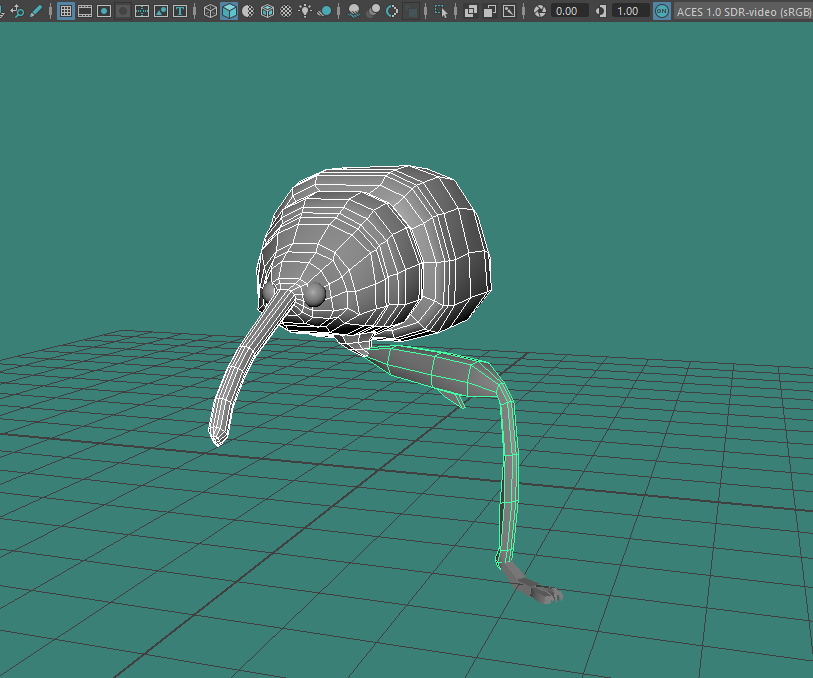Viewport: 813px width, 678px height.
Task: Select the 2D Pan/Zoom tool icon
Action: click(17, 11)
